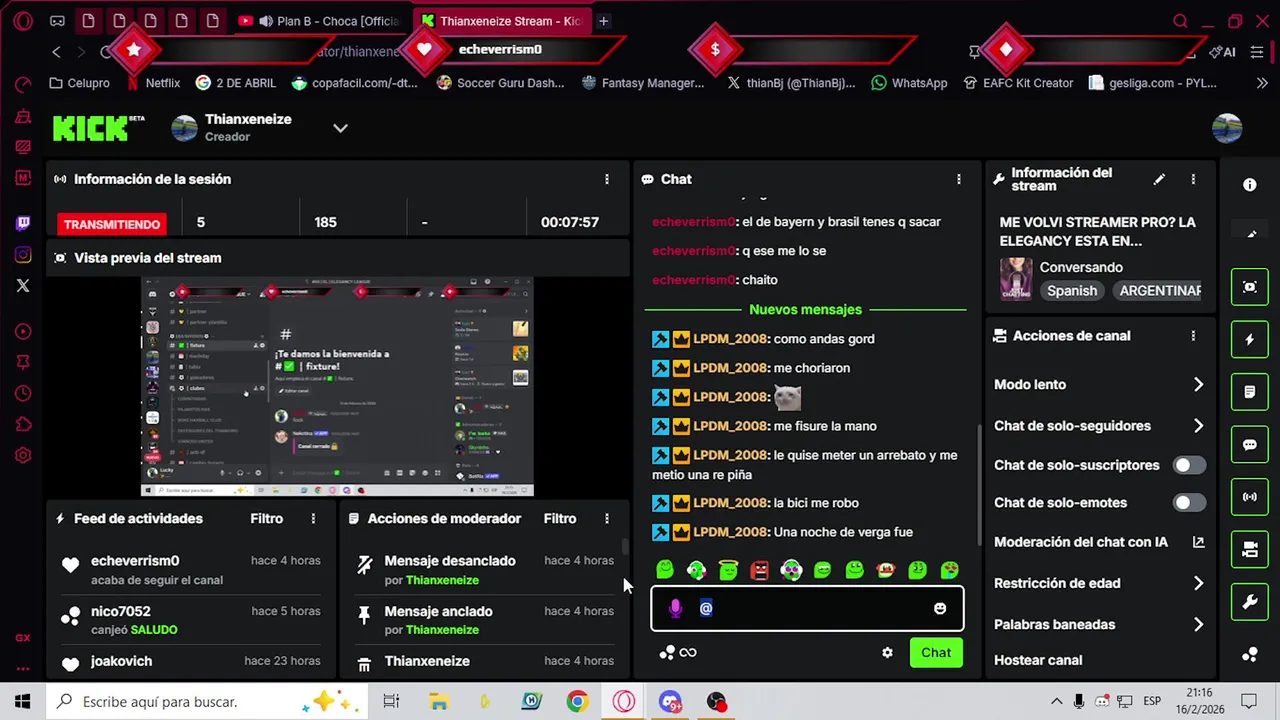The image size is (1280, 720).
Task: Click the camera icon in right sidebar
Action: click(x=1249, y=549)
